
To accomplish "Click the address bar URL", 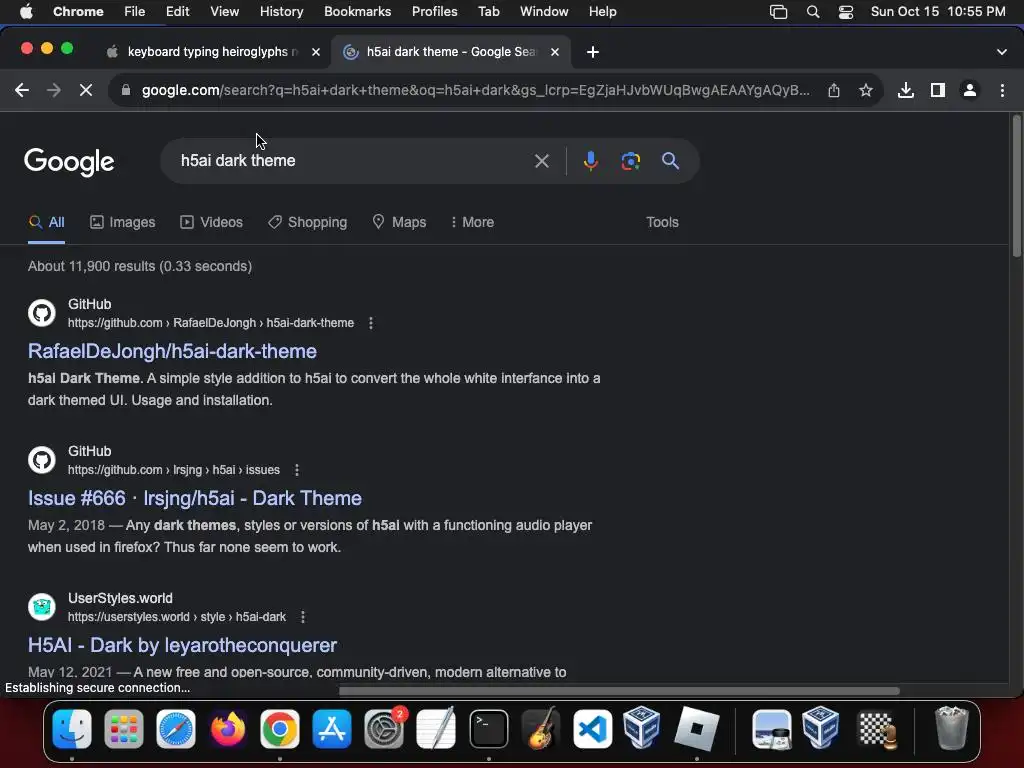I will point(475,90).
